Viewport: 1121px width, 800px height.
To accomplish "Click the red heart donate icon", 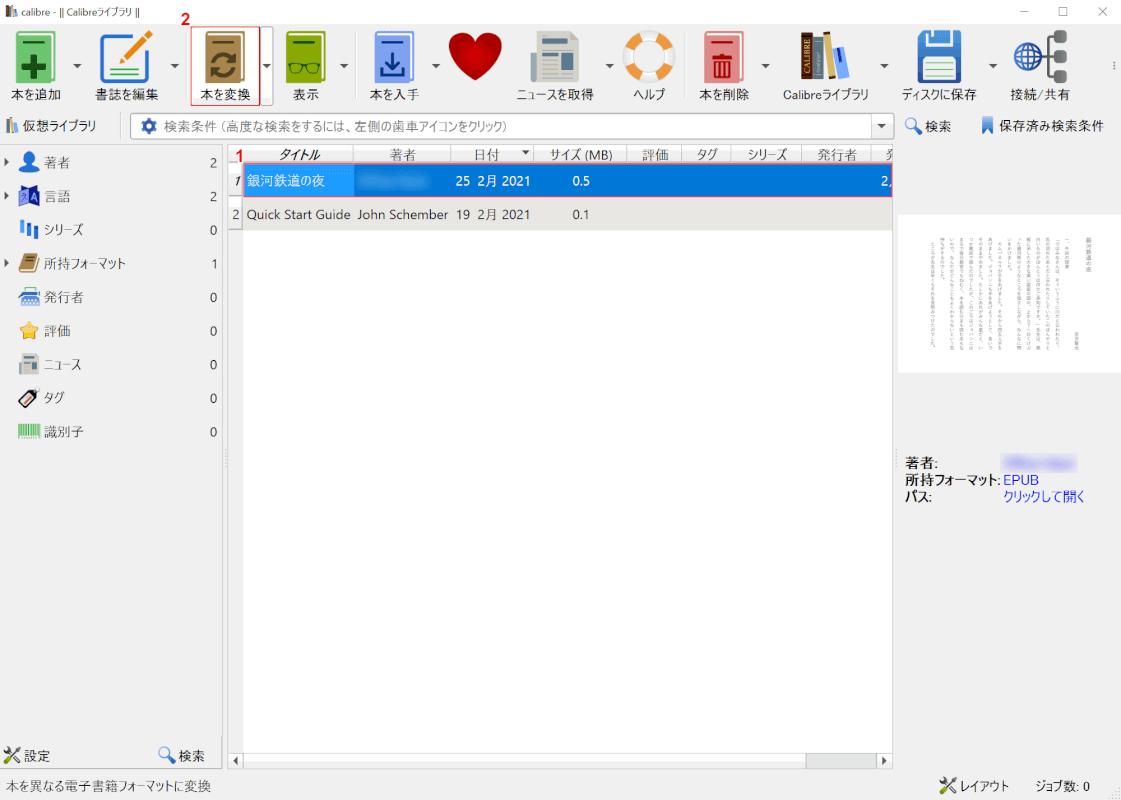I will tap(475, 56).
